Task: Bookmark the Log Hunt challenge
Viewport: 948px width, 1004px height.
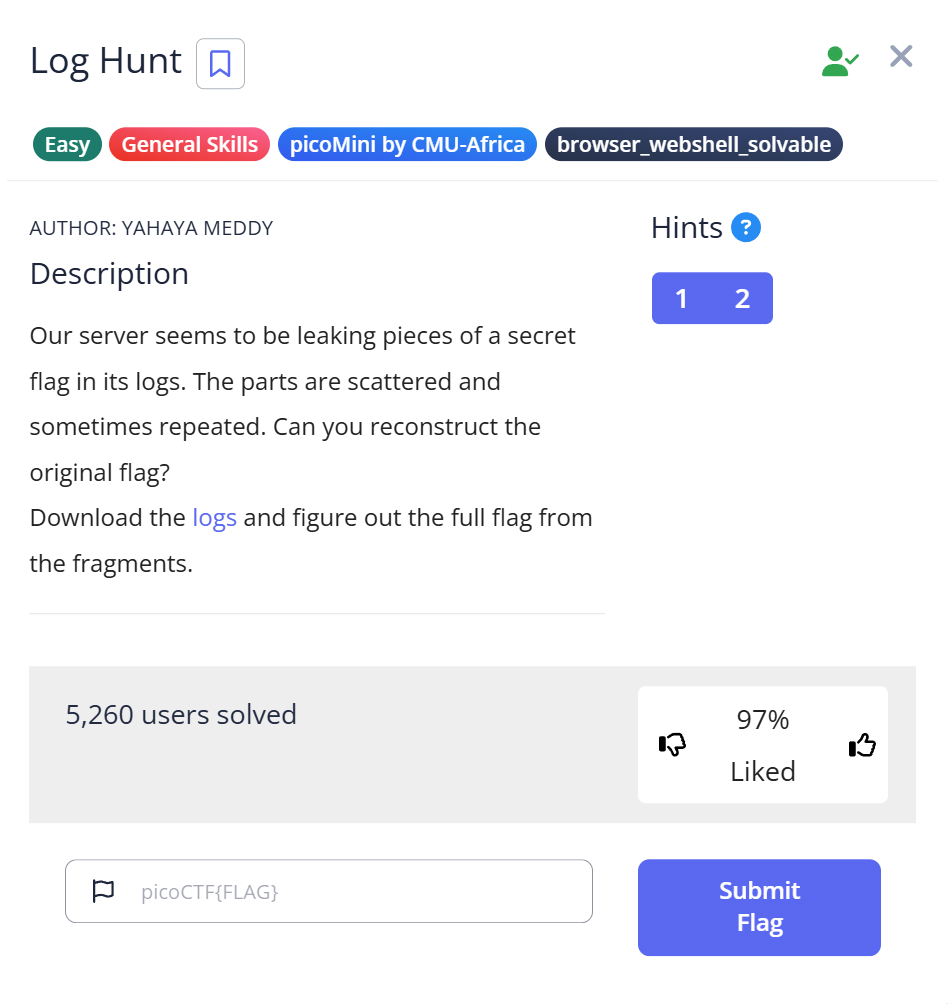Action: tap(220, 64)
